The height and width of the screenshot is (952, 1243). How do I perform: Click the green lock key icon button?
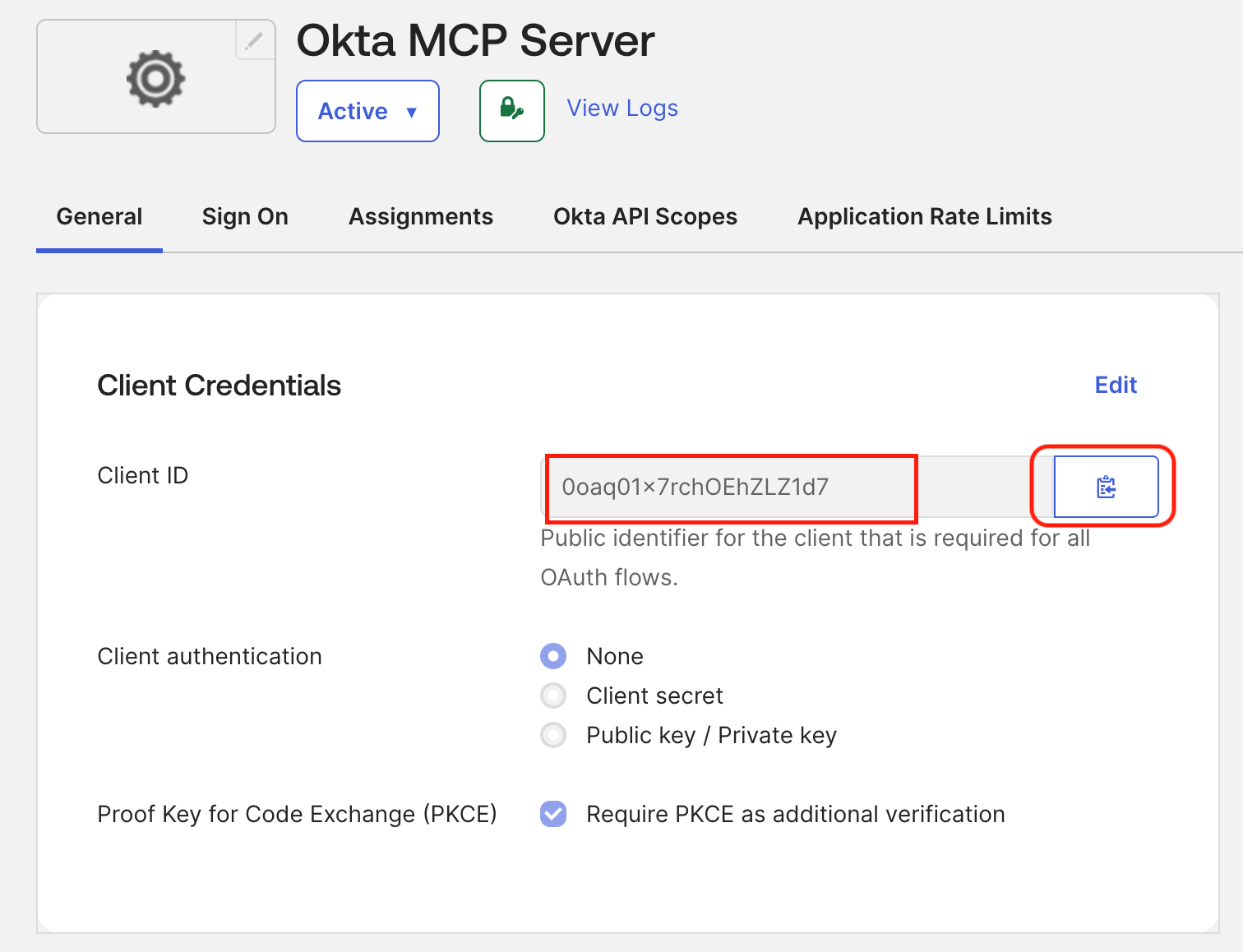pos(511,110)
